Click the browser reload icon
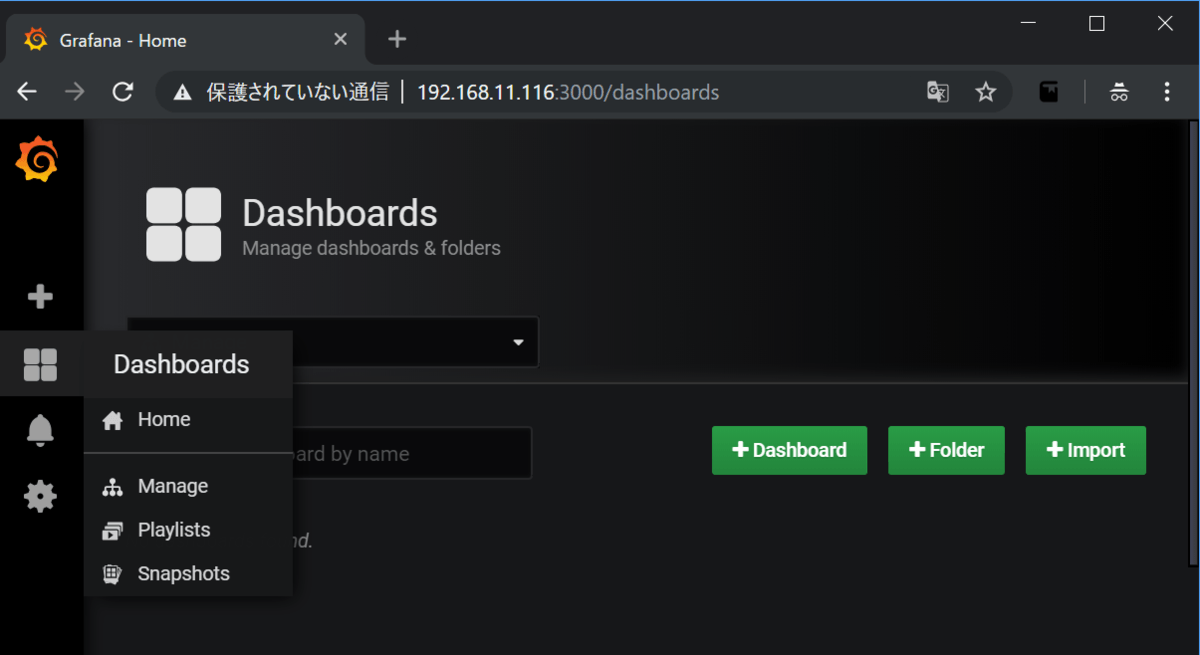 click(123, 93)
